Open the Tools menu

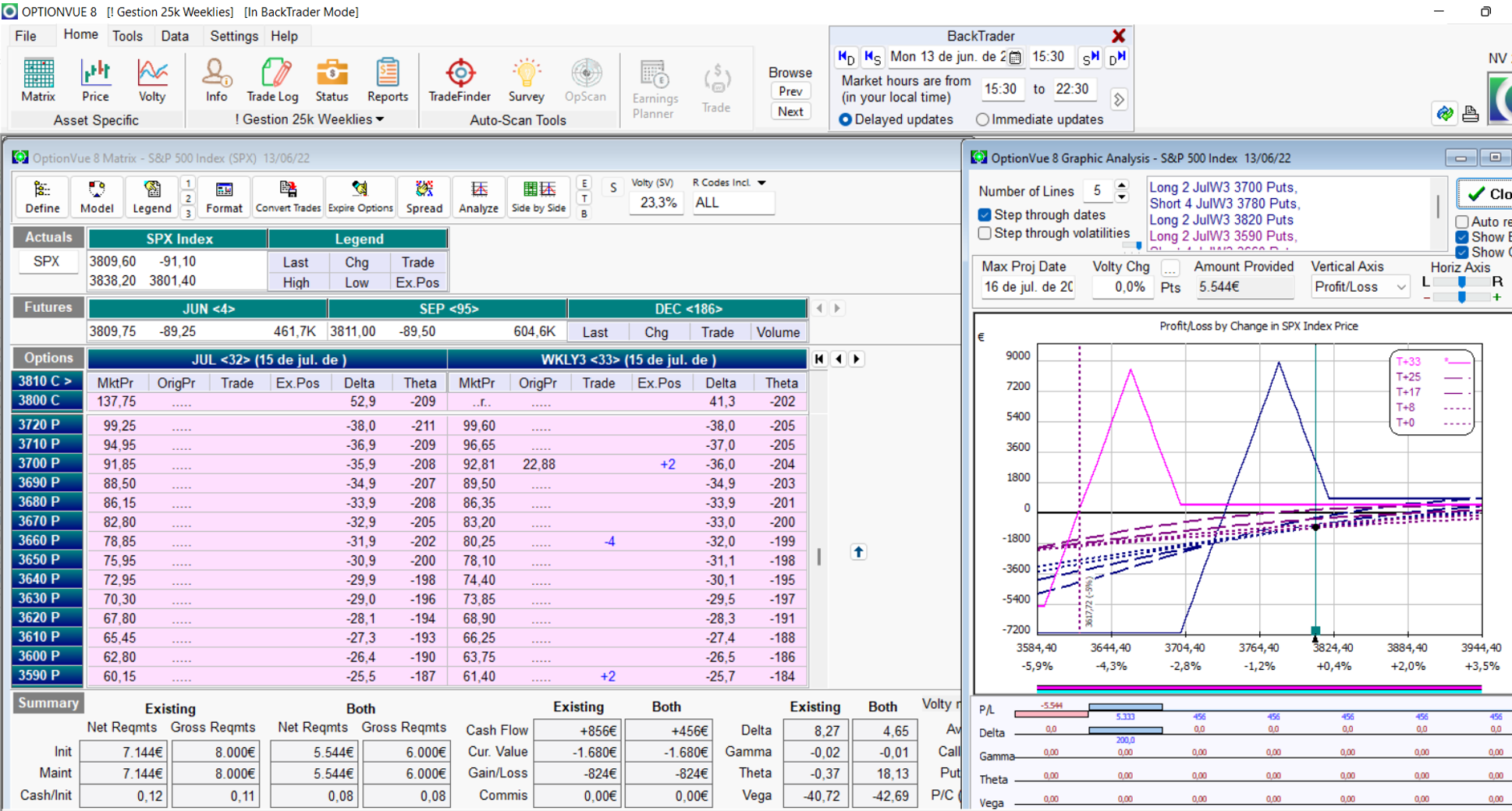127,36
